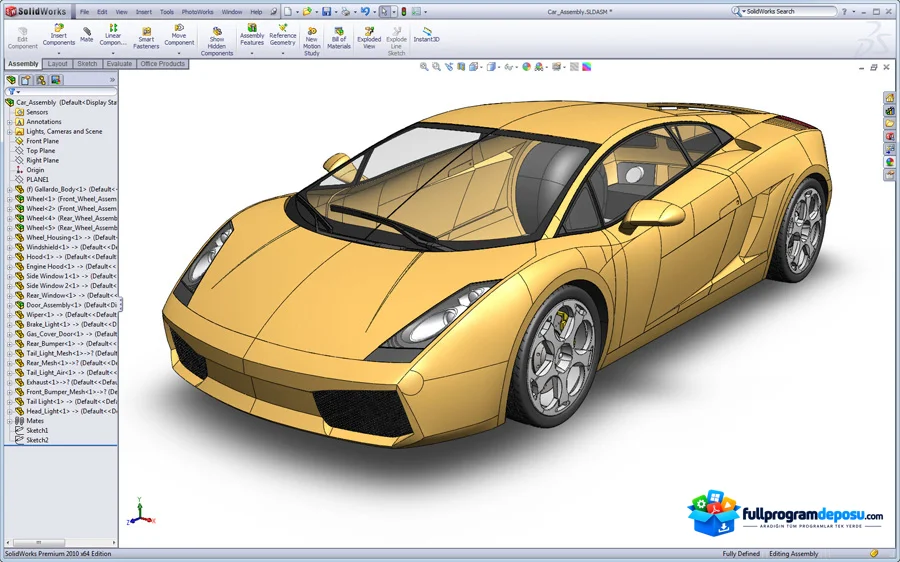Click Section View icon

click(461, 67)
